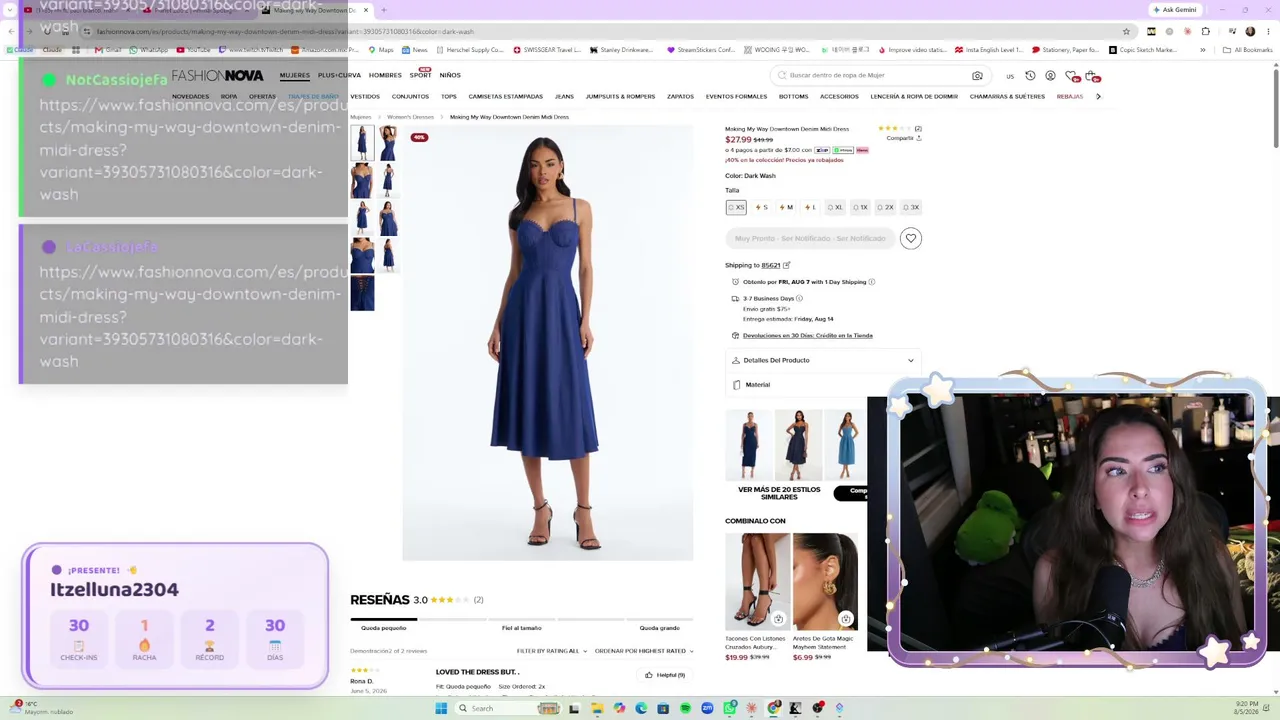Open a new browser tab
Image resolution: width=1280 pixels, height=720 pixels.
coord(384,10)
